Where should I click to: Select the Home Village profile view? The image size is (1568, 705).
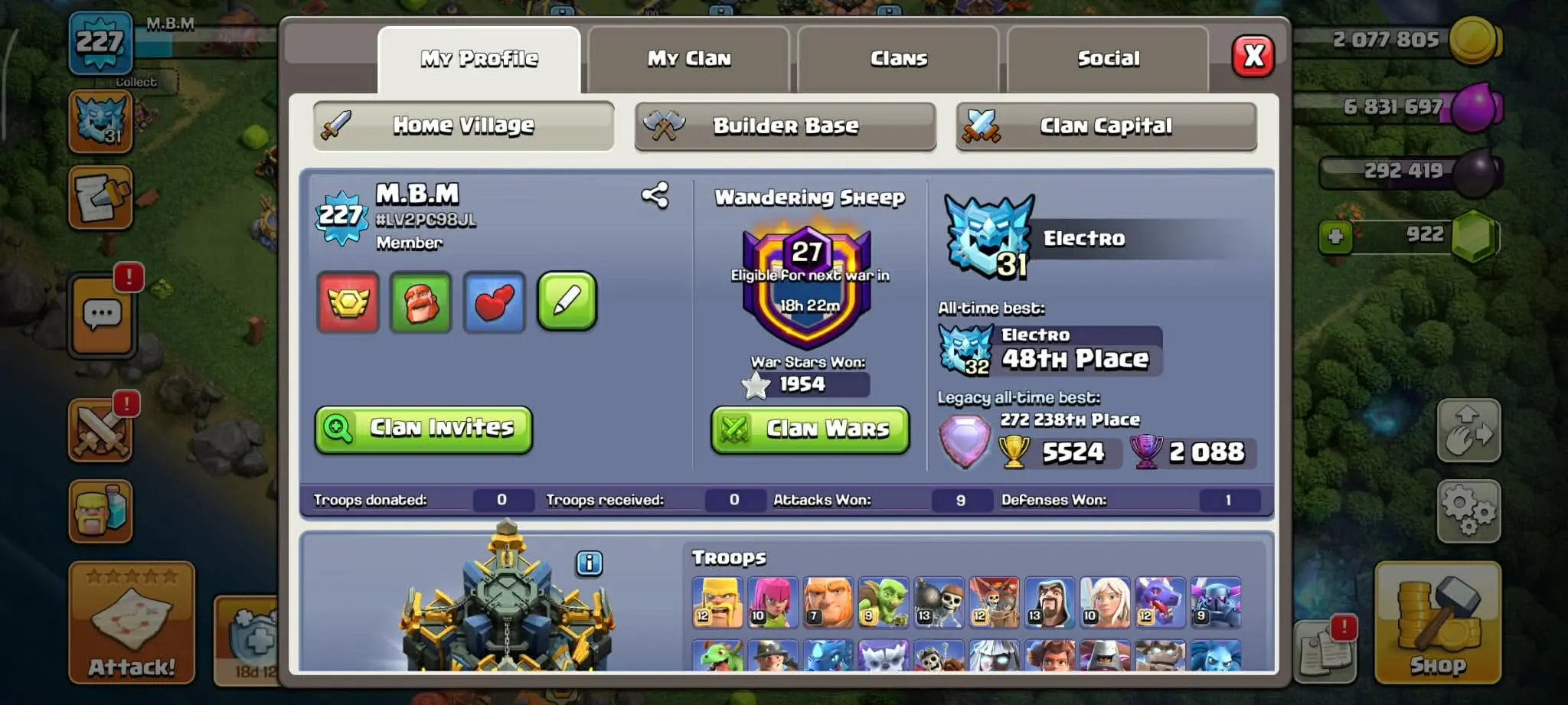[x=463, y=126]
